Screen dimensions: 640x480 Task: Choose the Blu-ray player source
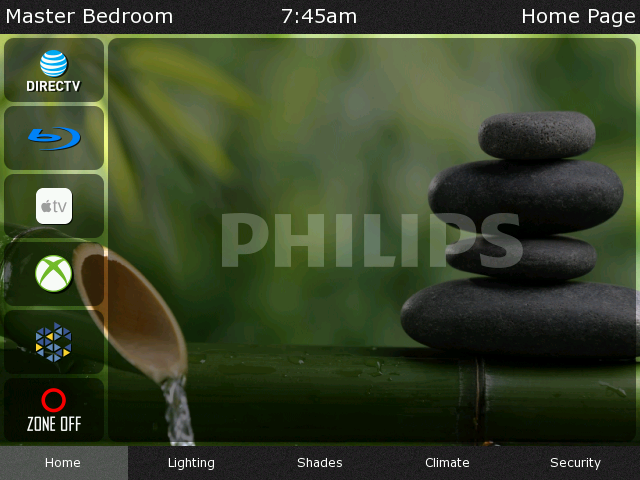pyautogui.click(x=54, y=138)
